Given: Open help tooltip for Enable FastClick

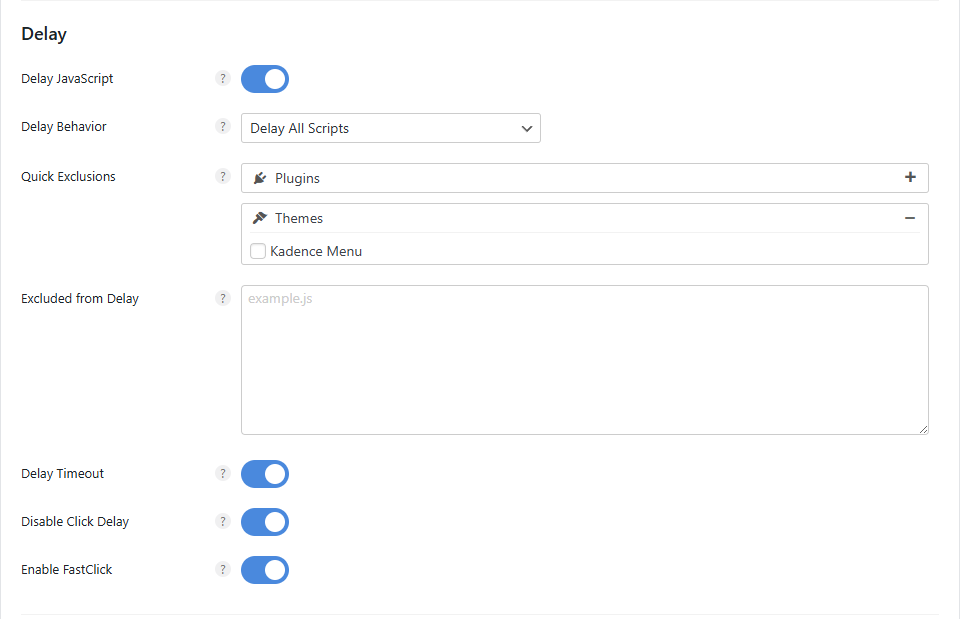Looking at the screenshot, I should point(223,570).
